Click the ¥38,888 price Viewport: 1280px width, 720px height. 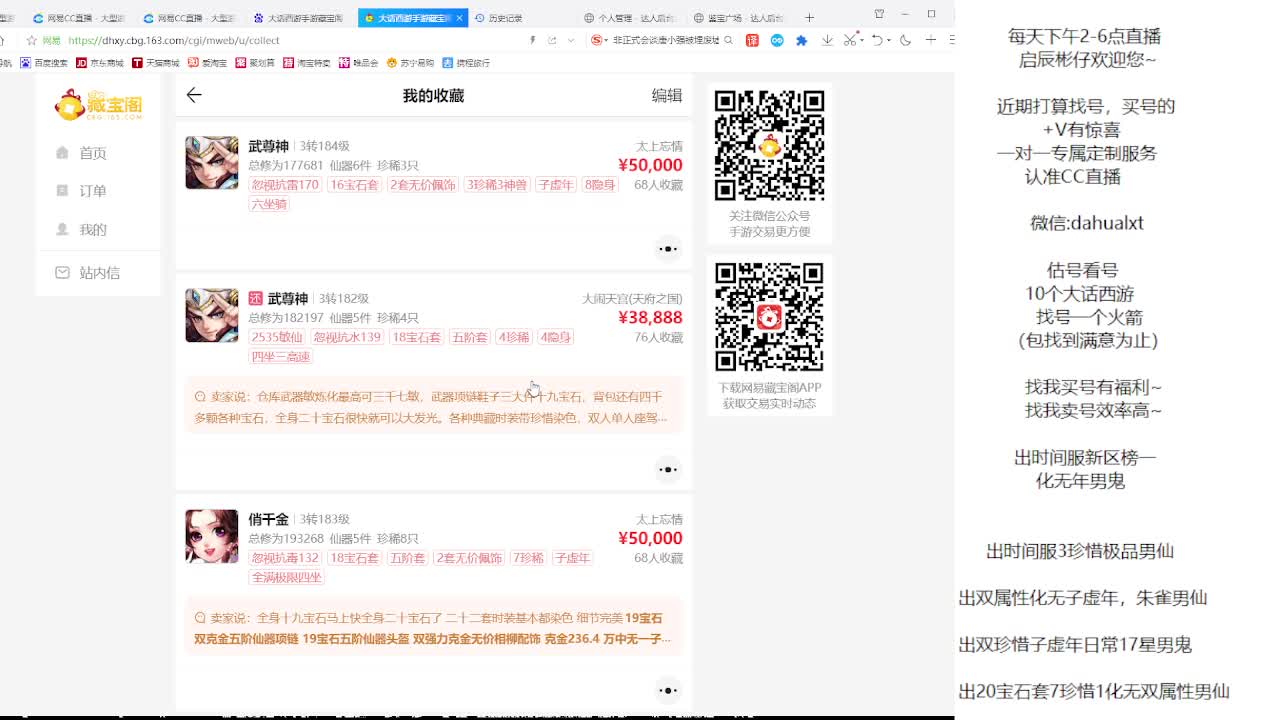(x=650, y=318)
